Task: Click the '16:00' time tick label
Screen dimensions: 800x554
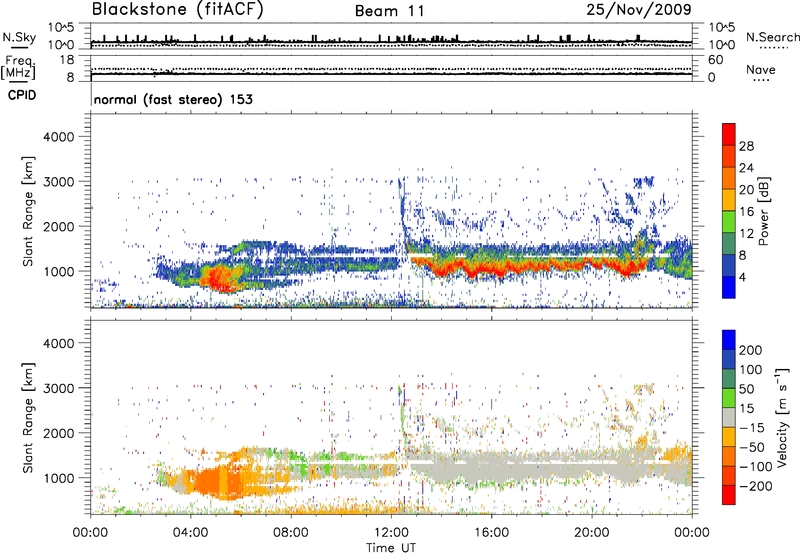Action: (x=491, y=533)
